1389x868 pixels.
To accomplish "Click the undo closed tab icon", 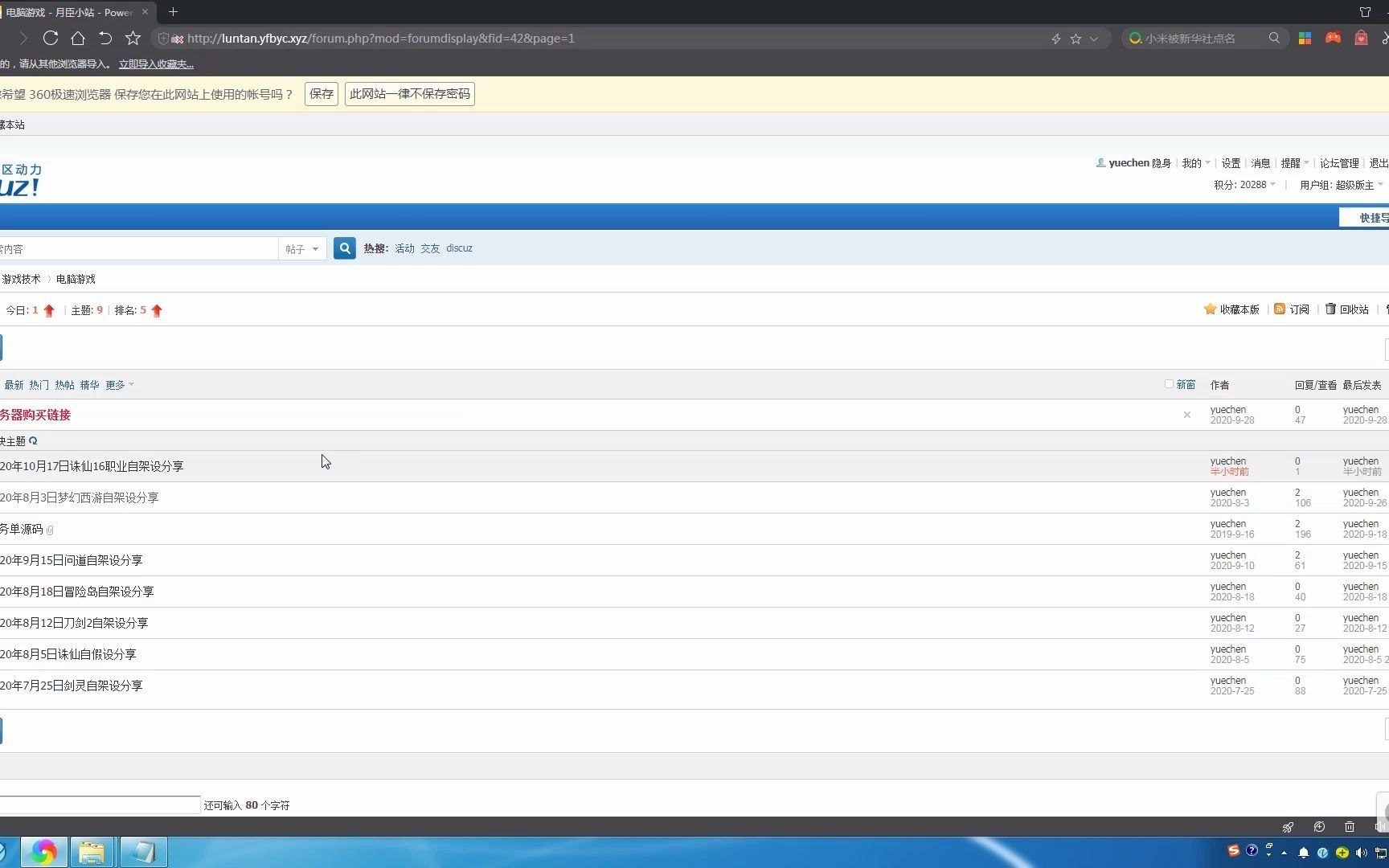I will (x=105, y=38).
